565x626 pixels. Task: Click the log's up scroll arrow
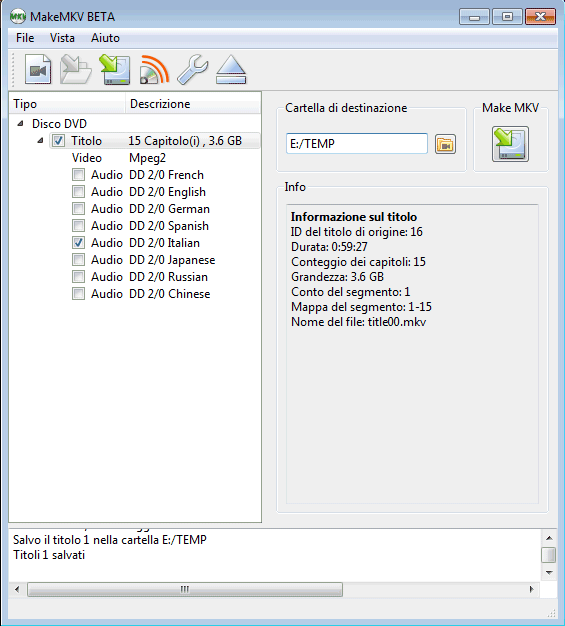pos(549,538)
